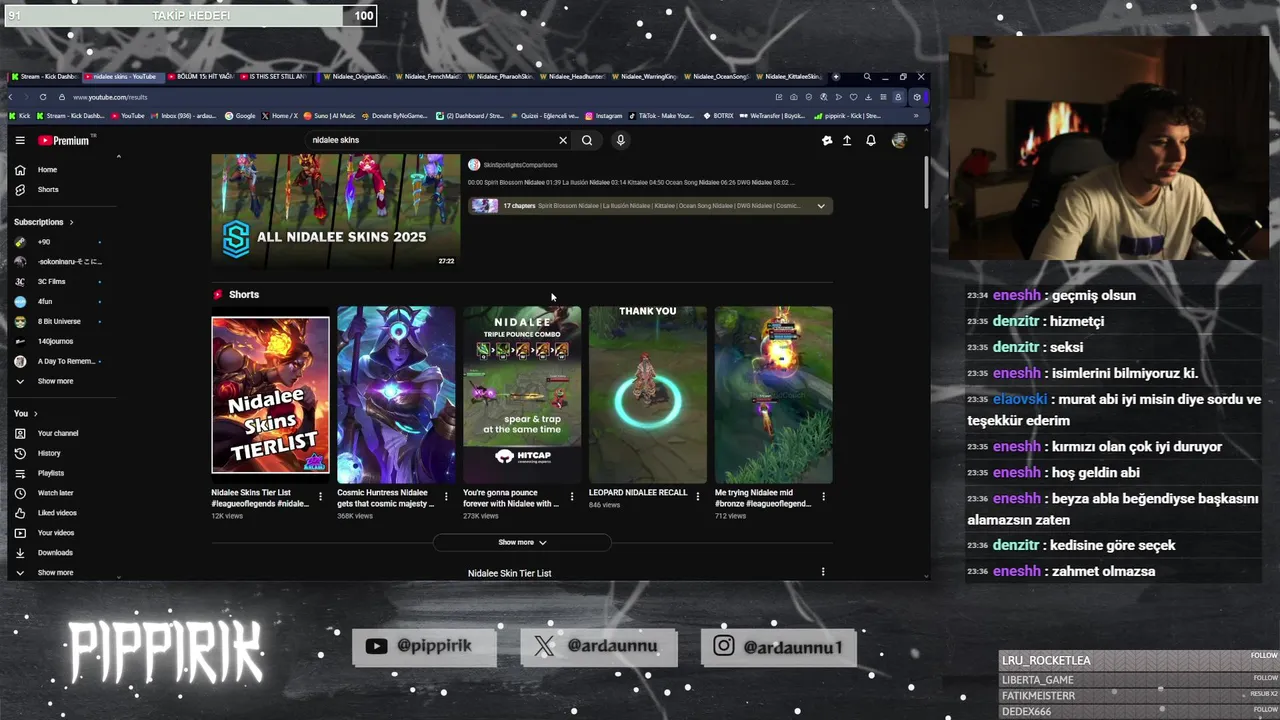1280x720 pixels.
Task: Click the magnifier search button
Action: pos(587,141)
